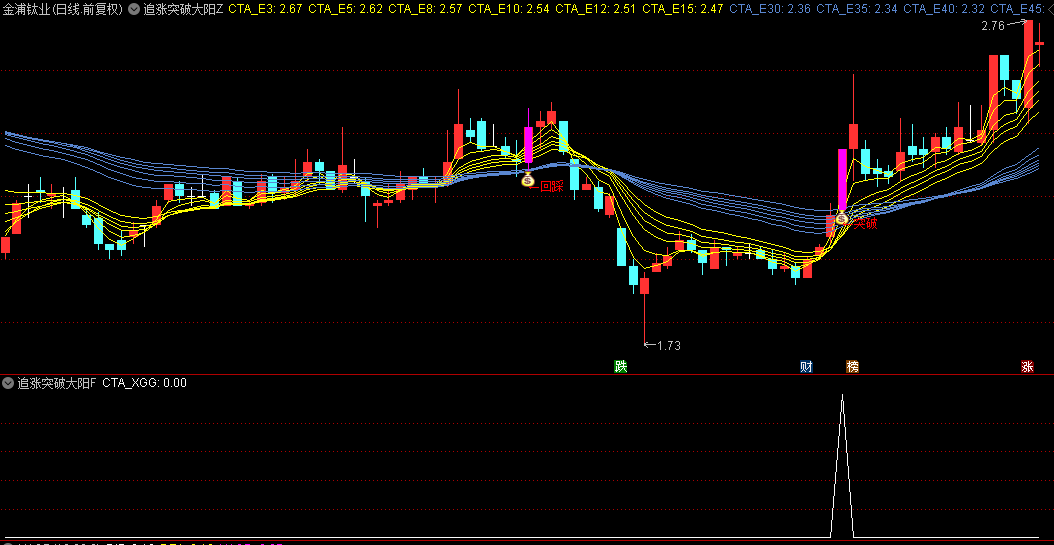
Task: Click the 2.76 high price label
Action: pos(992,26)
